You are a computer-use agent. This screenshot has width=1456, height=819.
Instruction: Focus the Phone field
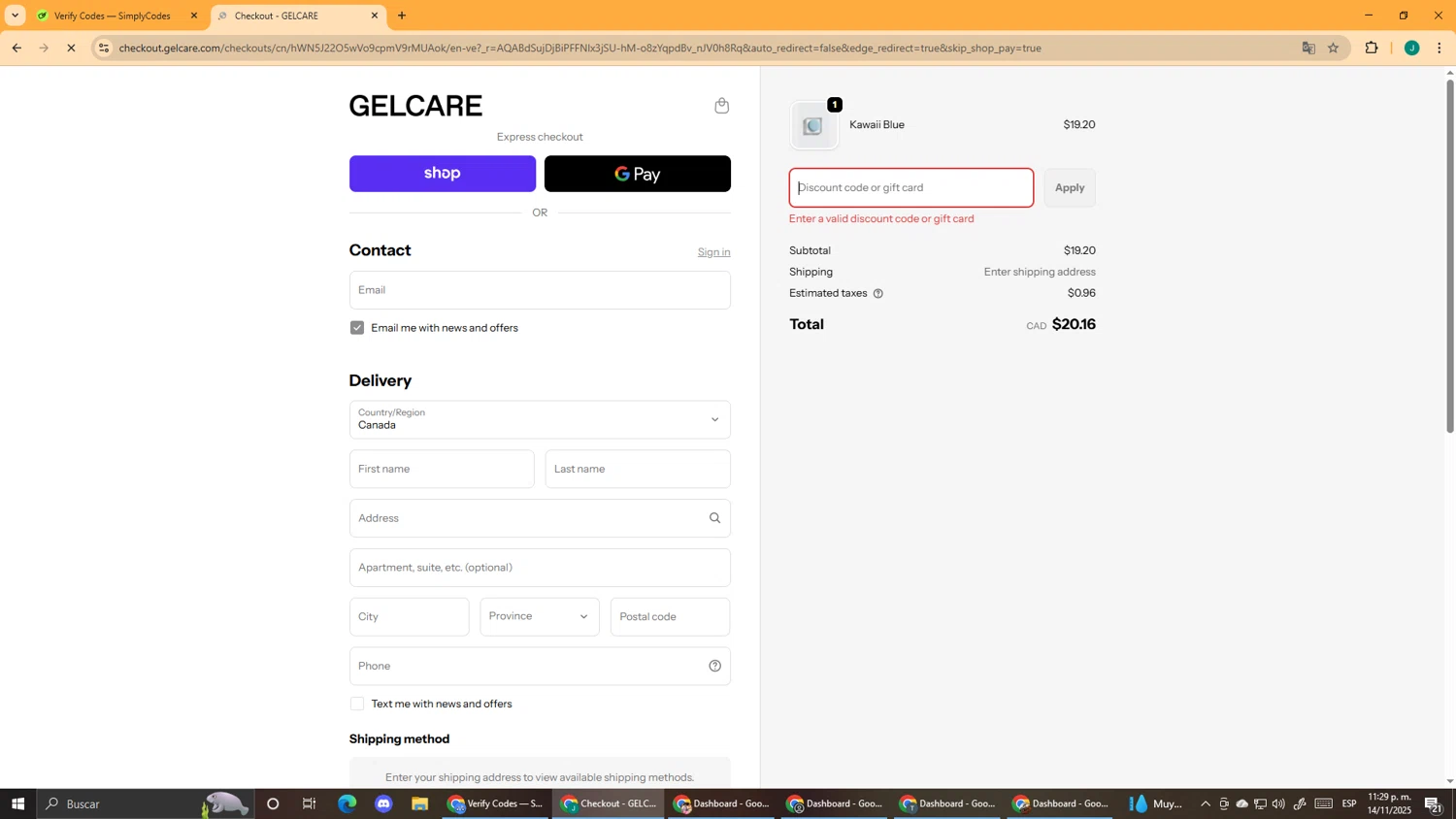tap(540, 666)
